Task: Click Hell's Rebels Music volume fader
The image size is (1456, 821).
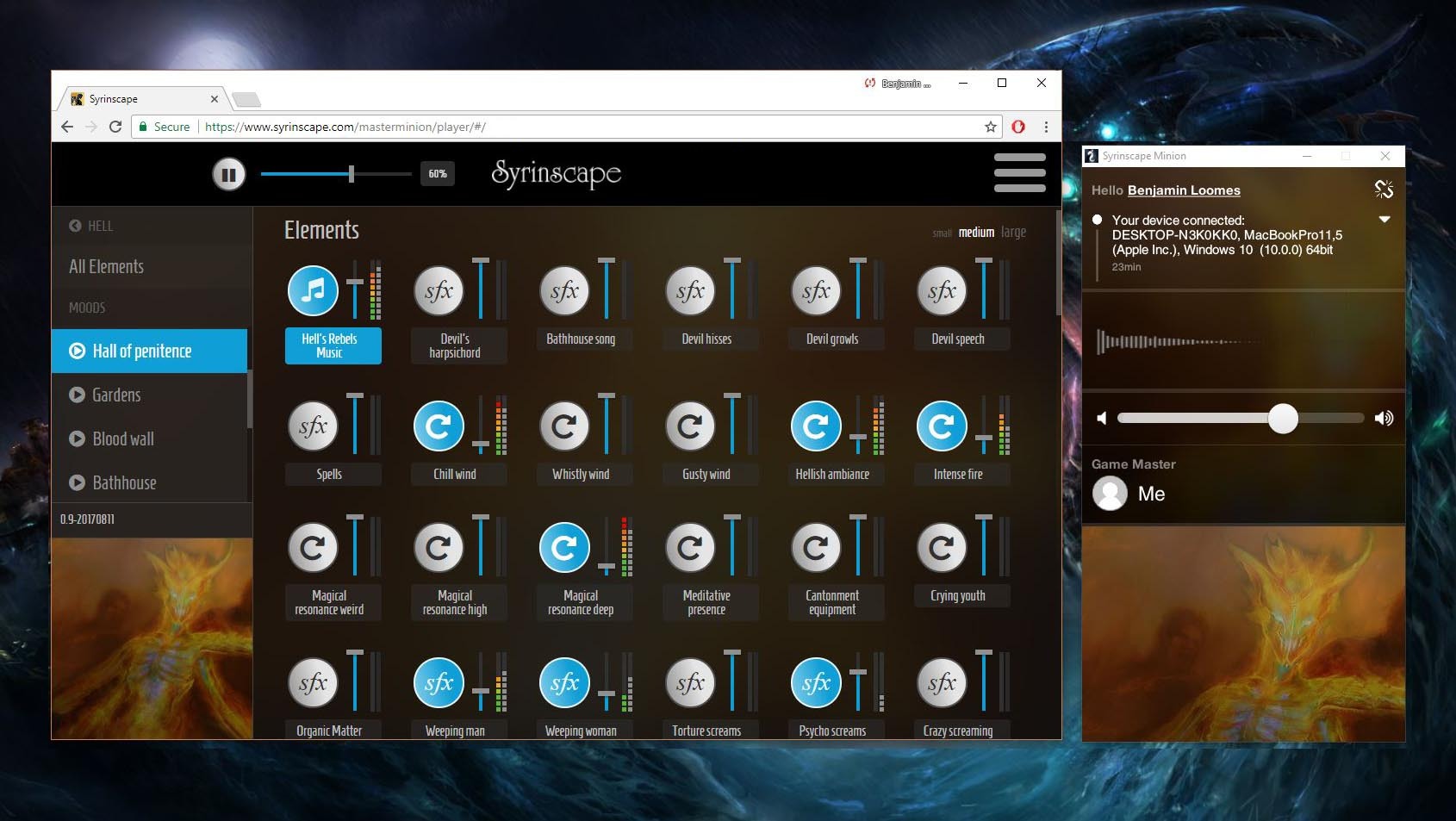Action: click(355, 282)
